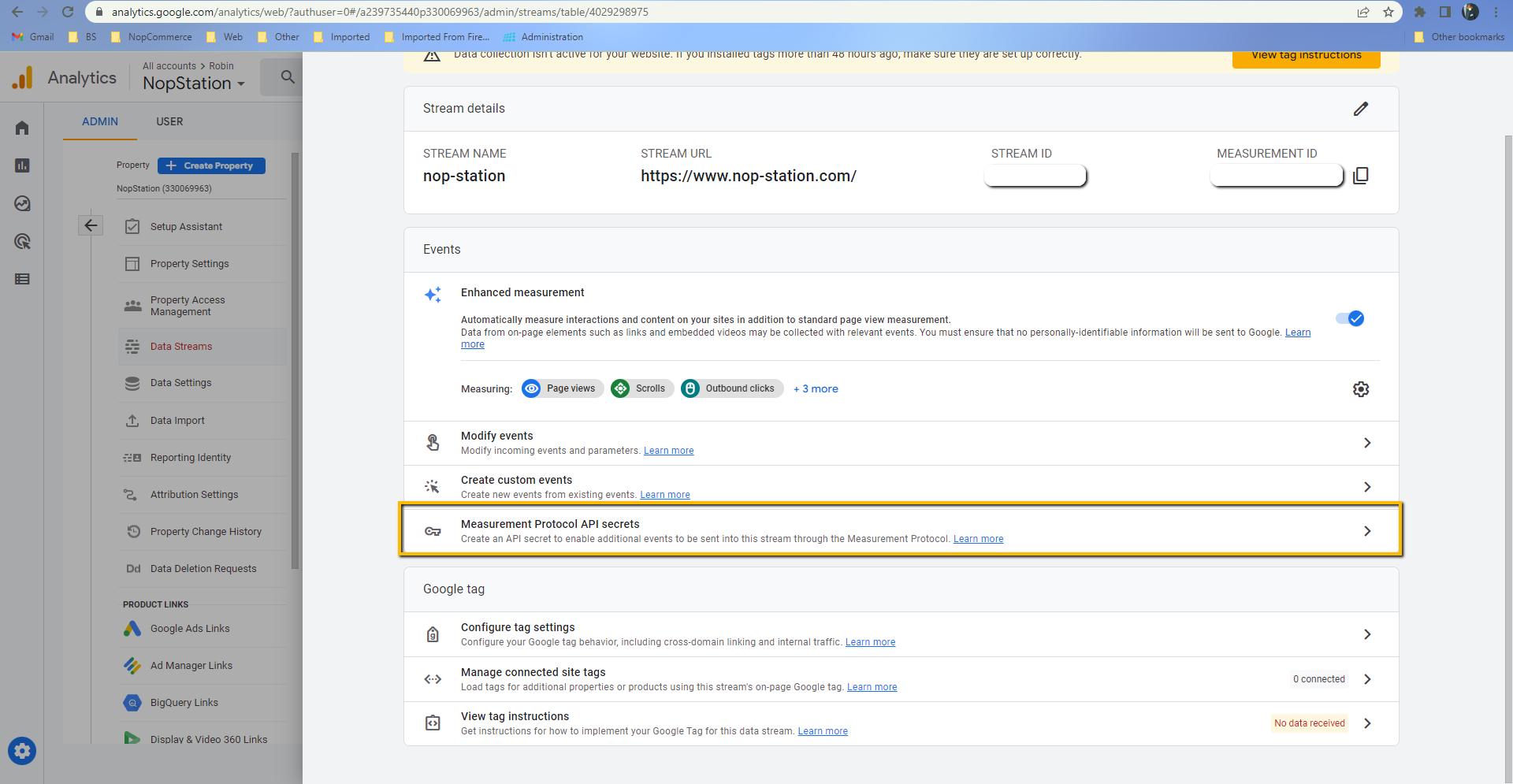Open Attribution Settings menu item
This screenshot has width=1513, height=784.
coord(203,495)
